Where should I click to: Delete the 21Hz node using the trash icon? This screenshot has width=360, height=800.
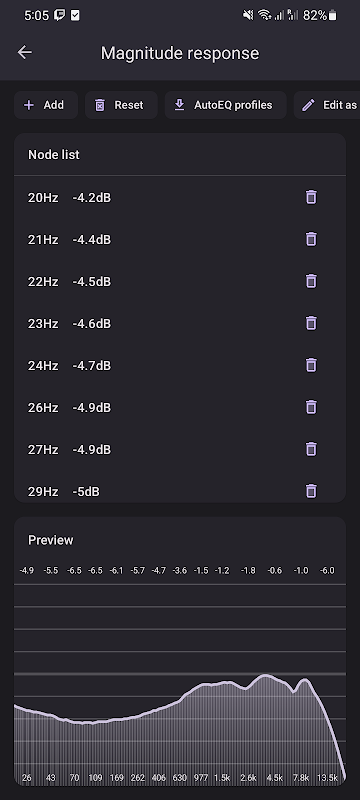click(x=311, y=239)
